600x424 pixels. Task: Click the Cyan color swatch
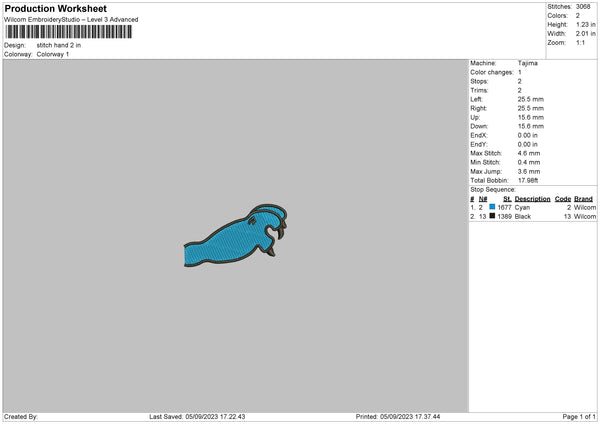click(492, 207)
